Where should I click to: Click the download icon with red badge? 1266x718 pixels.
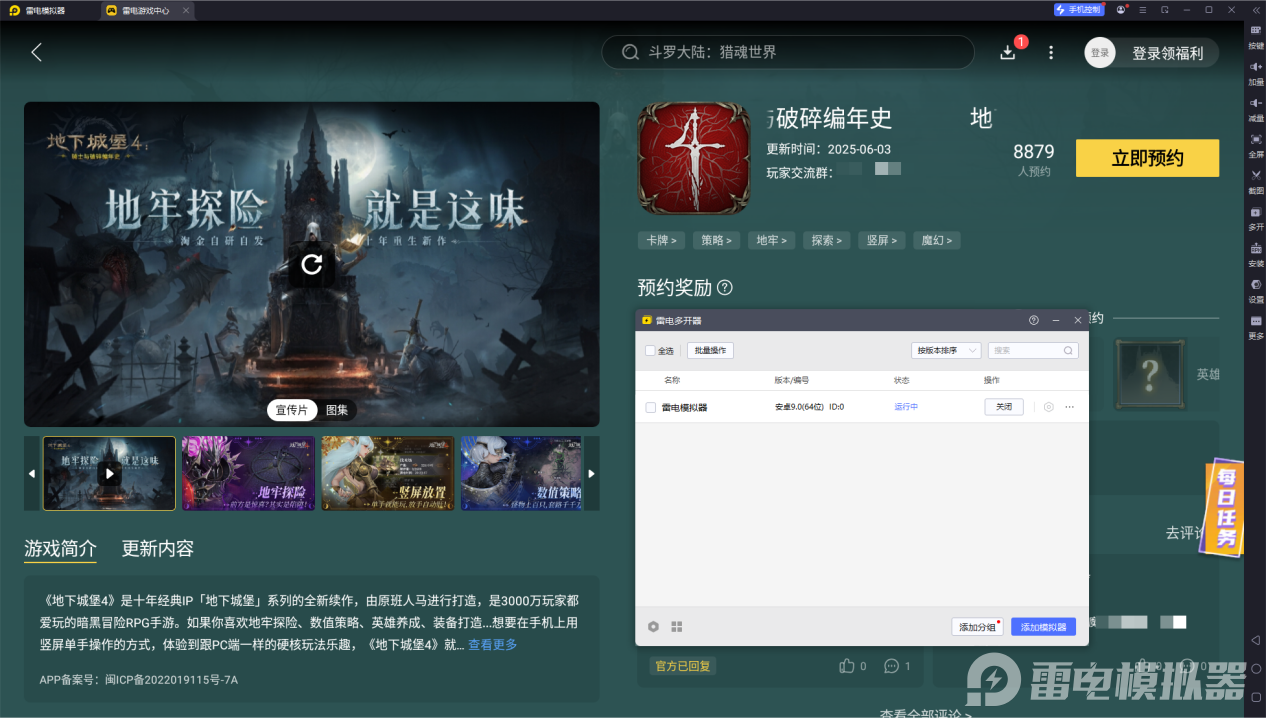[x=1008, y=52]
